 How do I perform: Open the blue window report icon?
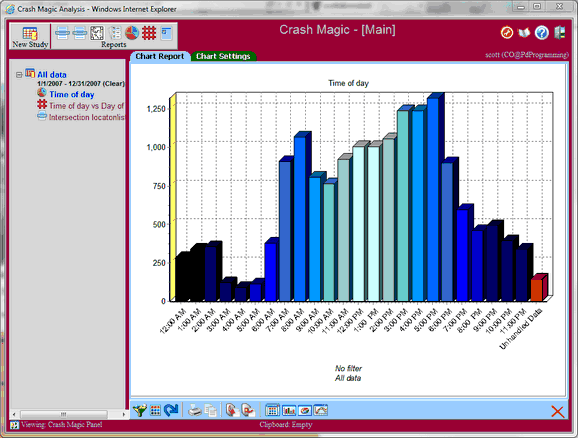(167, 33)
